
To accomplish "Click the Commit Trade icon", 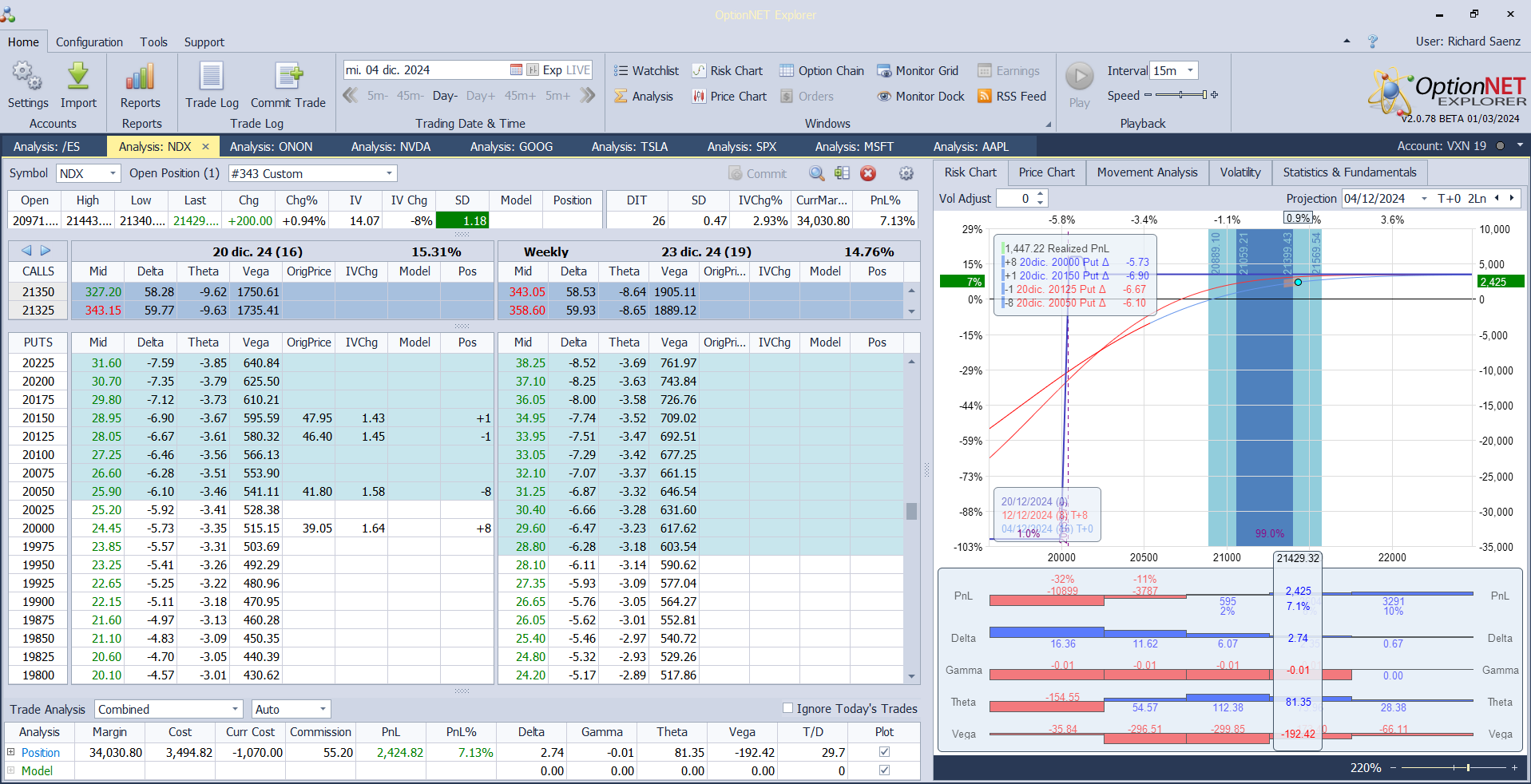I will tap(288, 77).
